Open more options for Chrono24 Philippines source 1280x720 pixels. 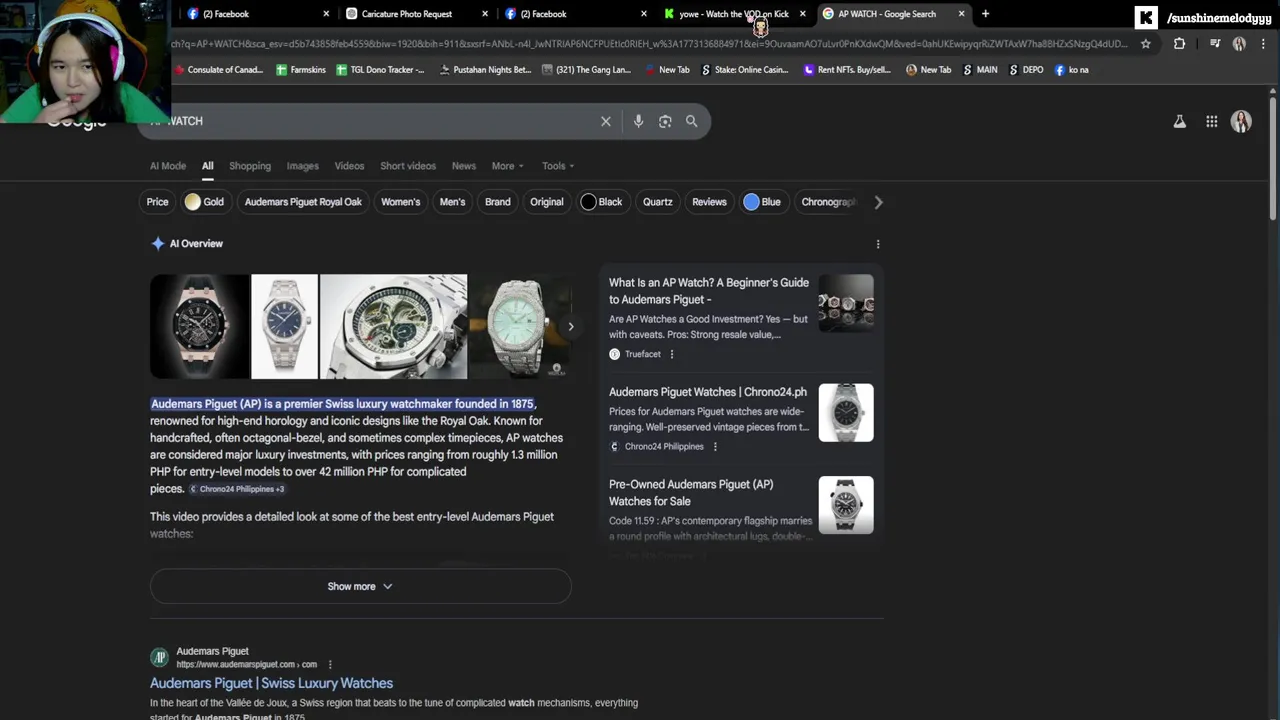pos(715,447)
